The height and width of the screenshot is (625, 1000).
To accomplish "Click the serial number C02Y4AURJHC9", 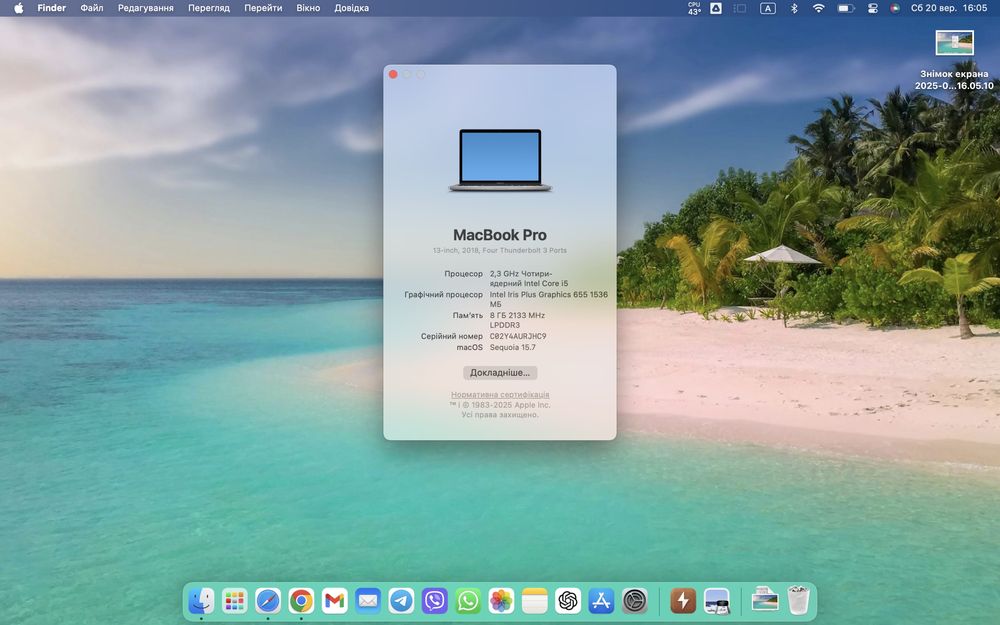I will (x=518, y=336).
